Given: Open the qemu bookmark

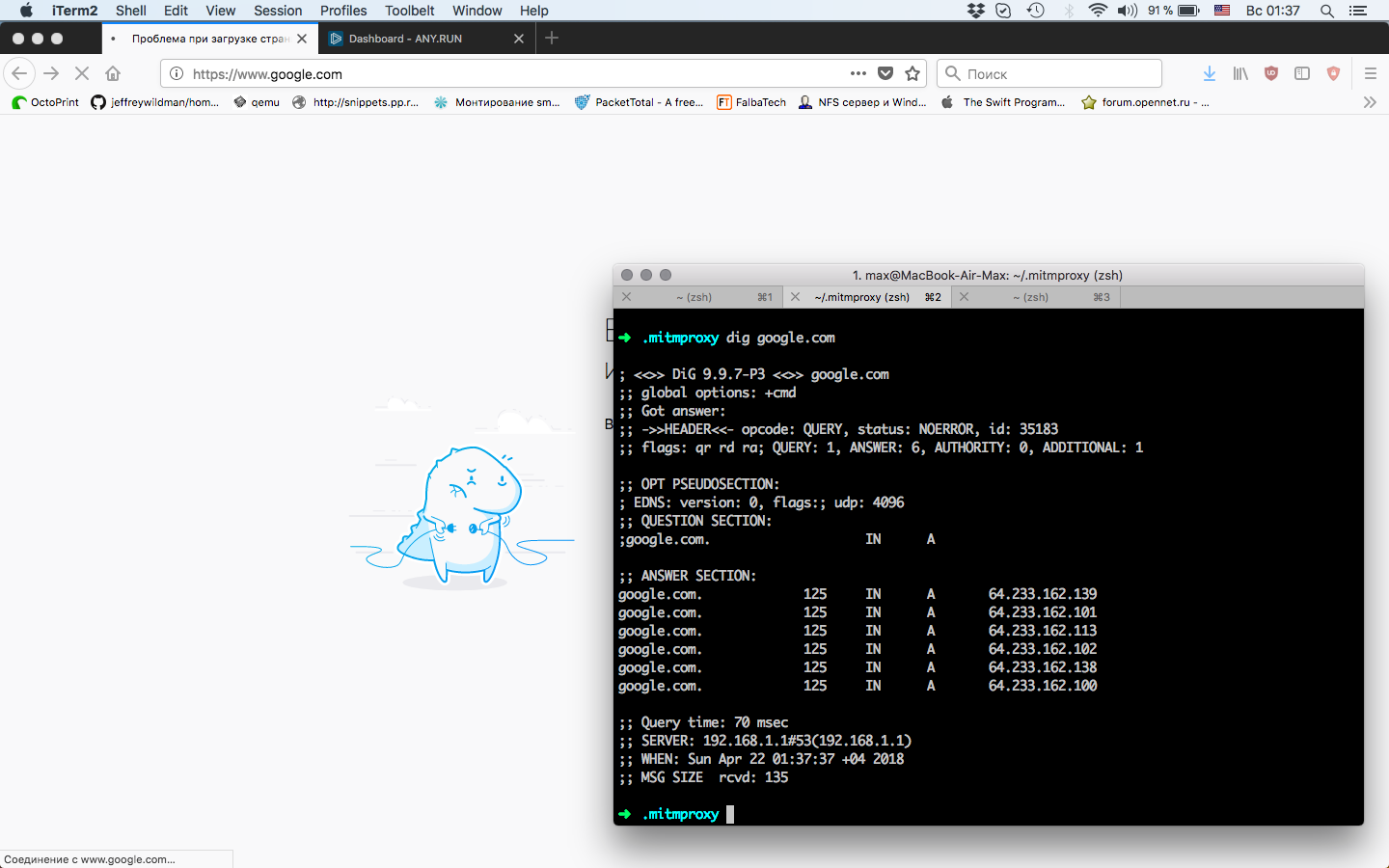Looking at the screenshot, I should tap(257, 102).
